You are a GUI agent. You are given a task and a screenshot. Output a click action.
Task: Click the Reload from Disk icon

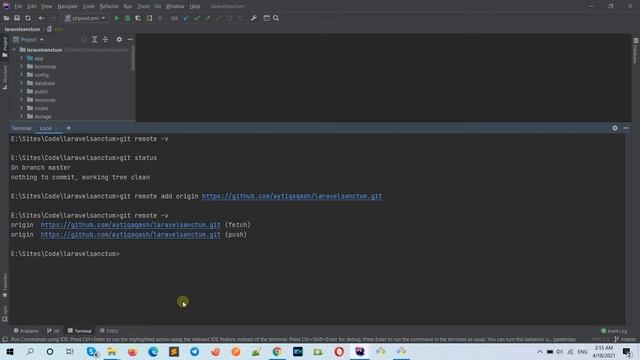28,18
